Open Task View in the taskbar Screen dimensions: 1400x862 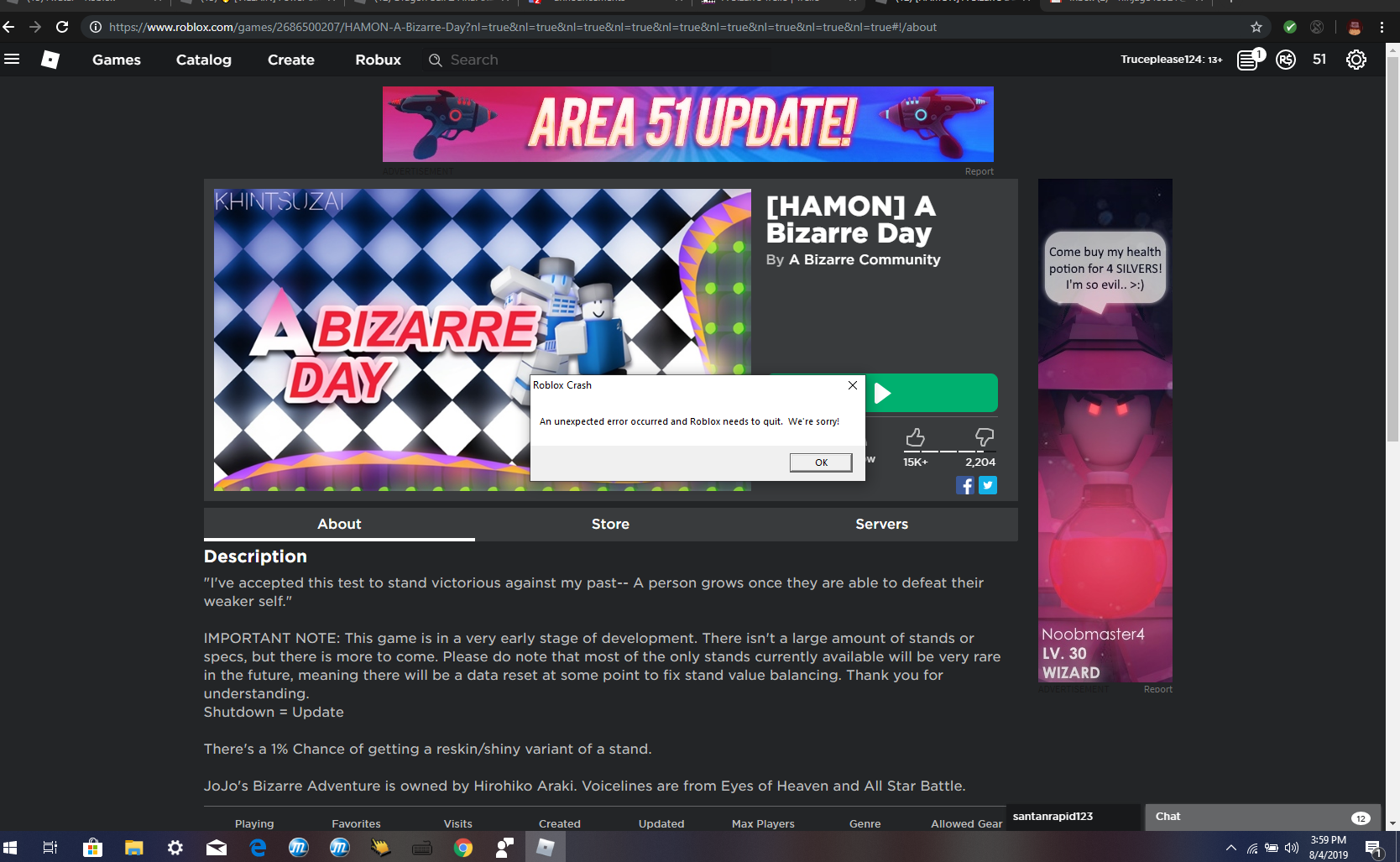[x=50, y=847]
